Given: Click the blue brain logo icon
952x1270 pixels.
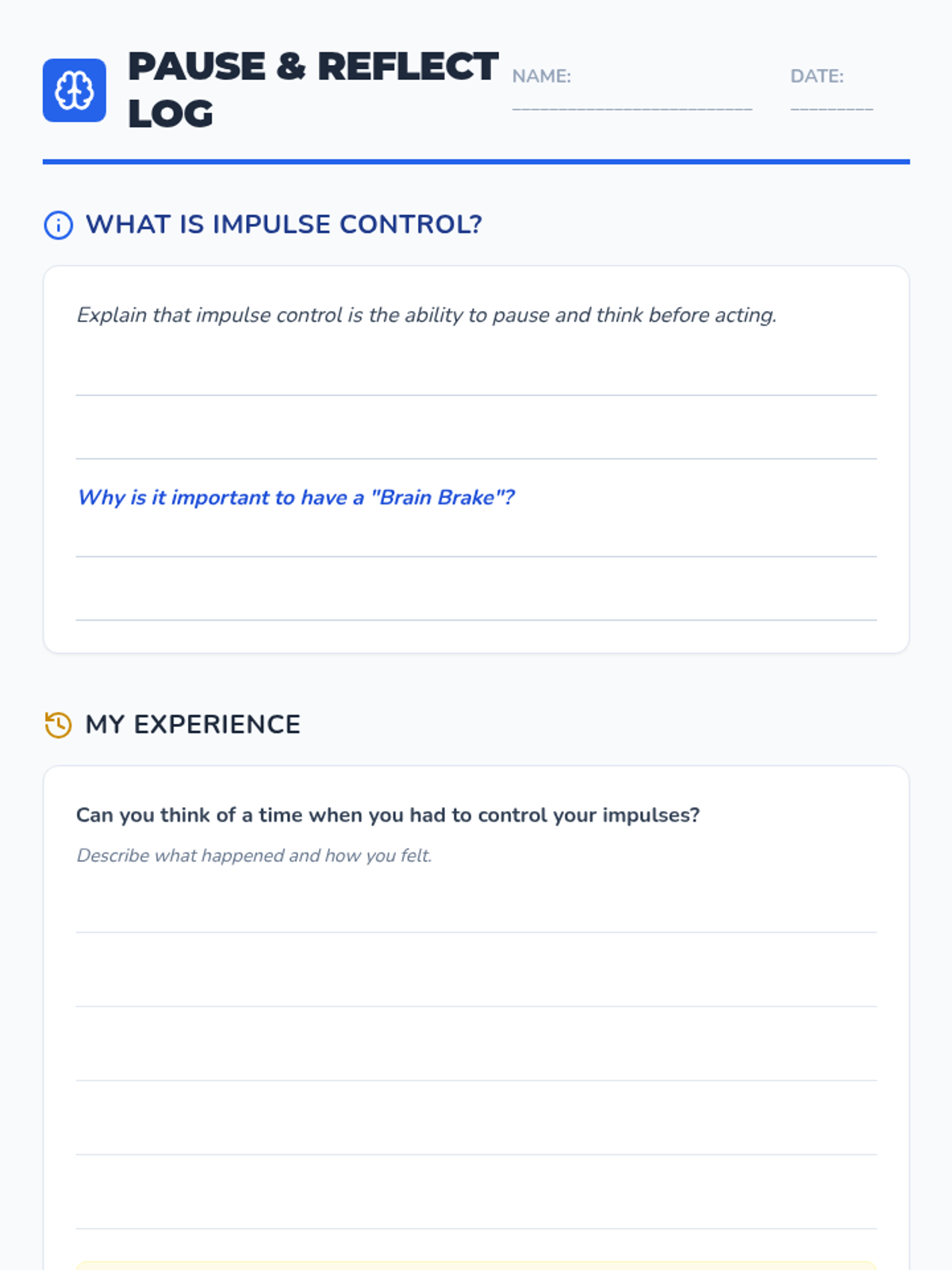Looking at the screenshot, I should [x=75, y=90].
